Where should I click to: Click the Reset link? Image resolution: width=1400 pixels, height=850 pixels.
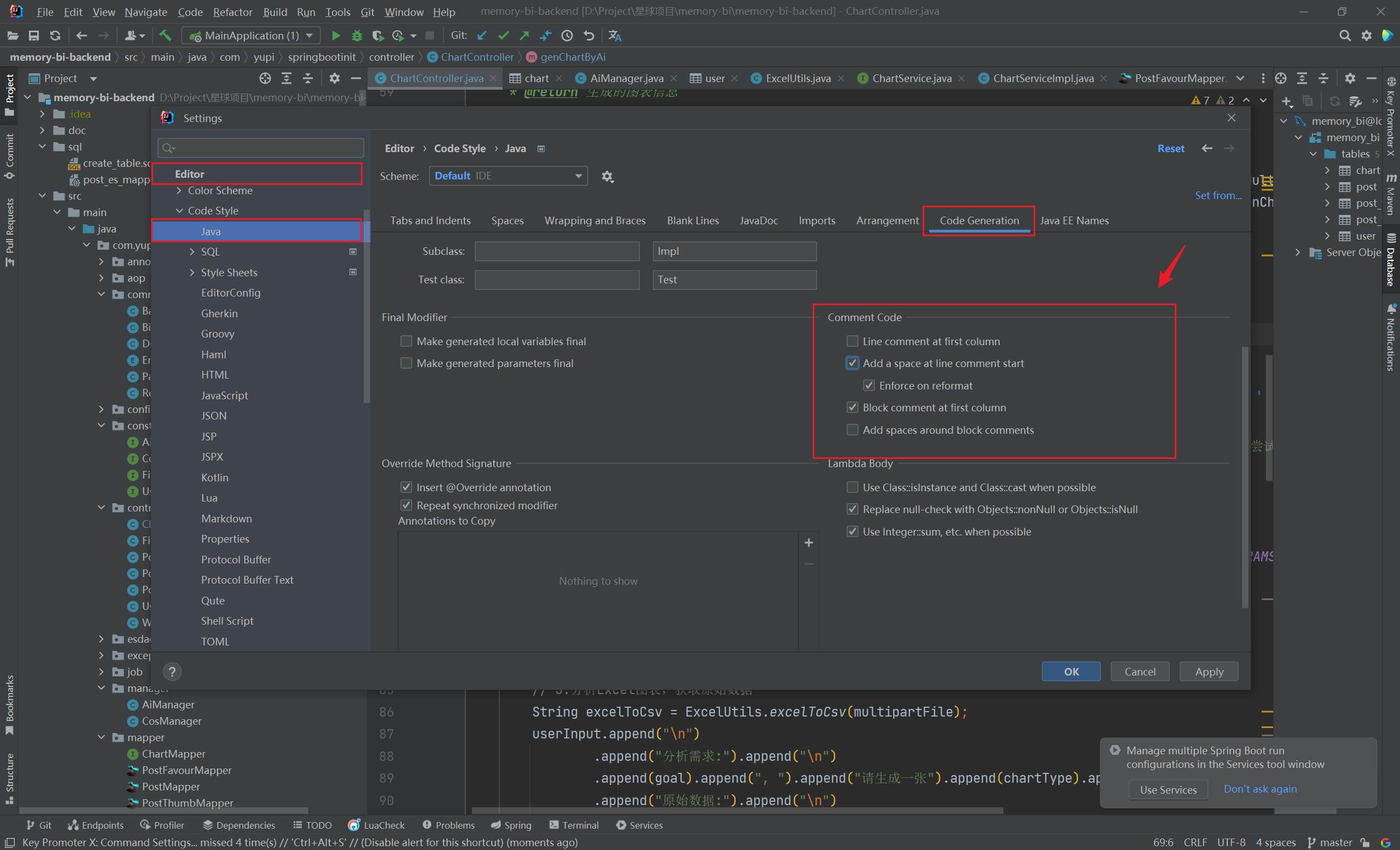coord(1171,148)
